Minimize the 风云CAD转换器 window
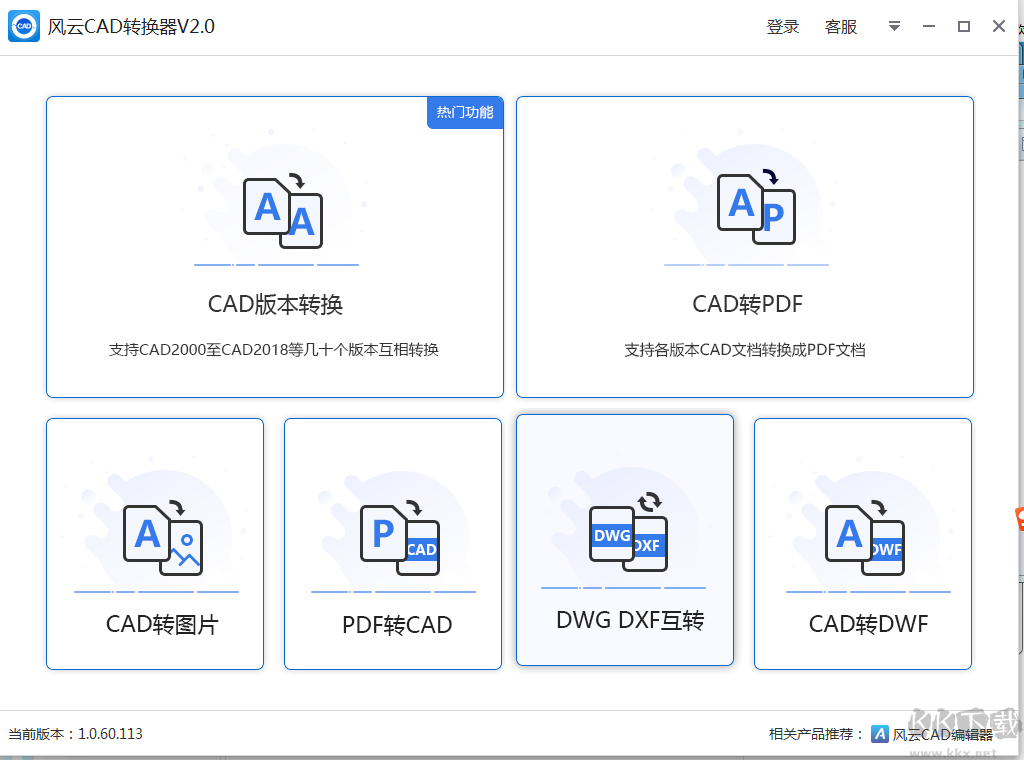Screen dimensions: 1024x760 point(930,27)
